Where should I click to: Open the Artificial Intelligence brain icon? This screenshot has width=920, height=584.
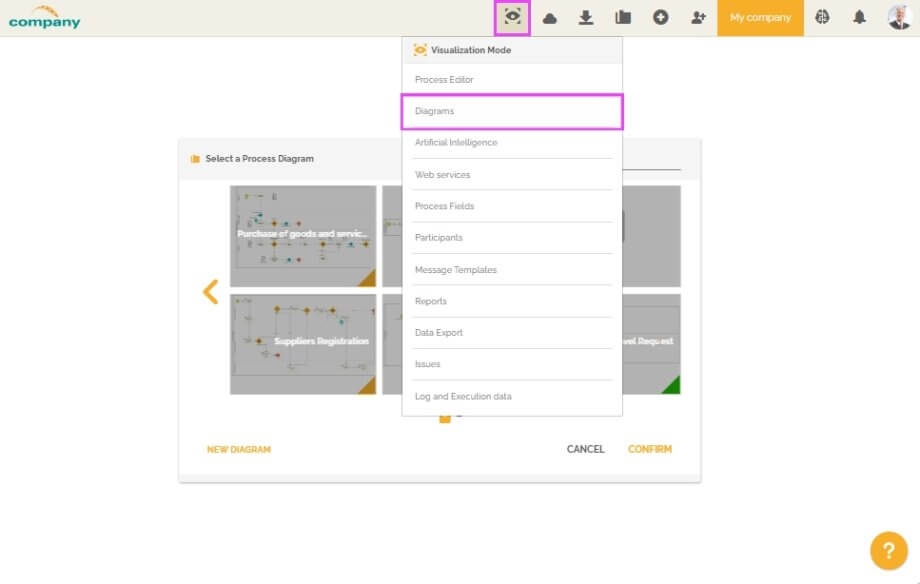[x=822, y=17]
